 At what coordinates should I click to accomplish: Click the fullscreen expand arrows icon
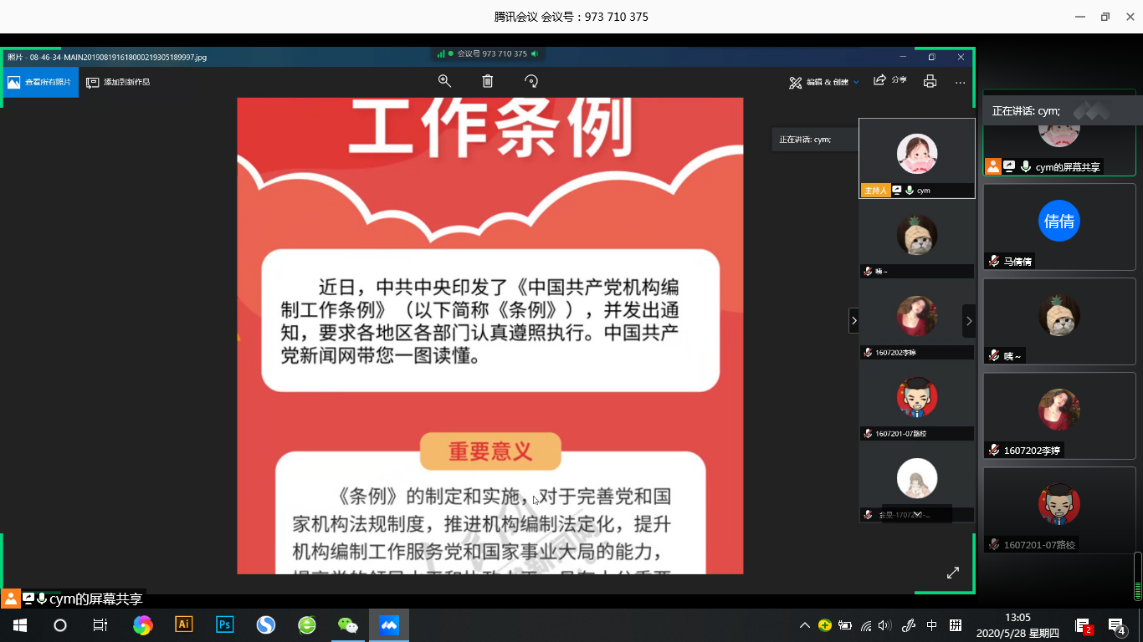click(x=953, y=572)
